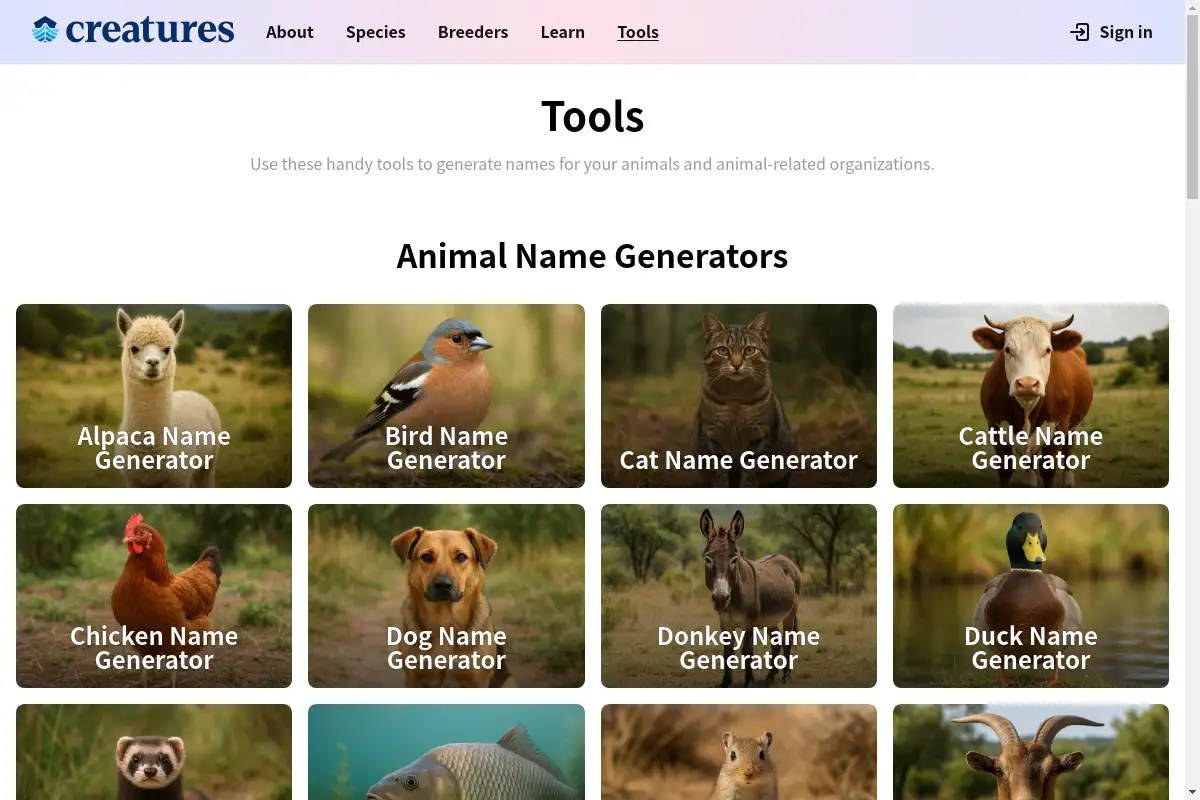The width and height of the screenshot is (1200, 800).
Task: Open the Dog Name Generator card
Action: [446, 596]
